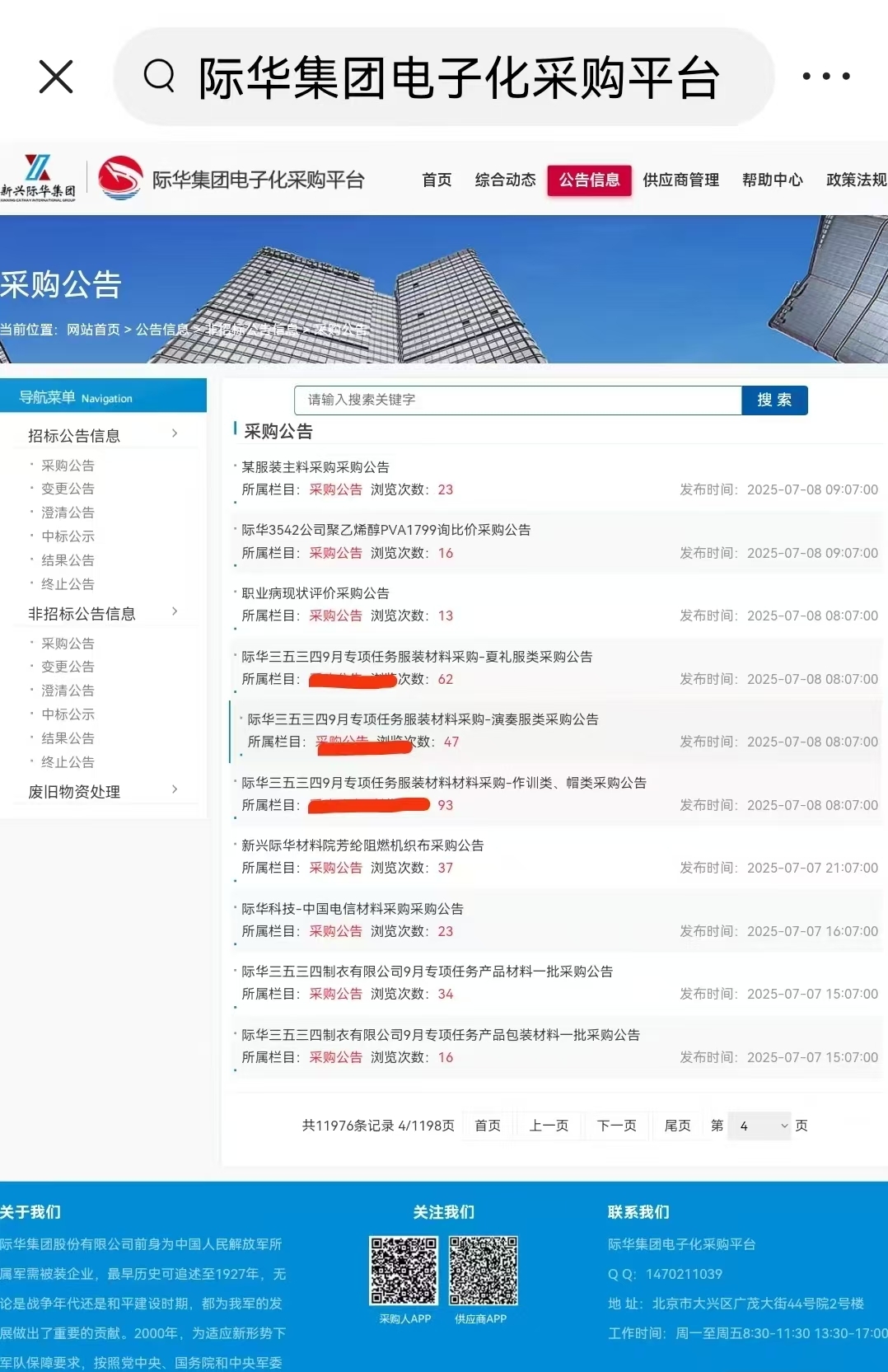888x1372 pixels.
Task: Go to 上一页 in pagination
Action: pos(549,1126)
